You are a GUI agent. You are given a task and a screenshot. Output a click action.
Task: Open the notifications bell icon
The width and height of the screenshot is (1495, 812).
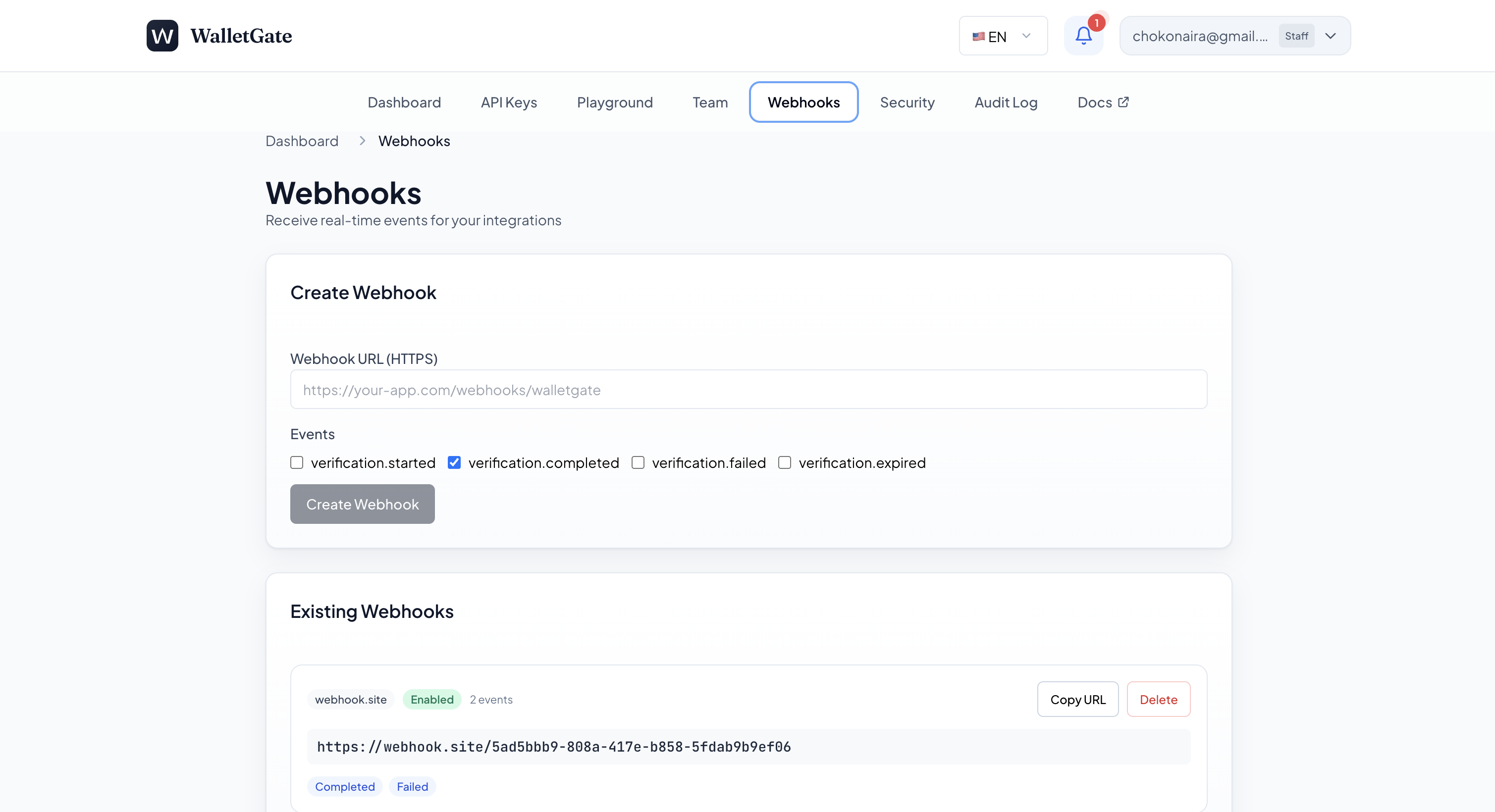[x=1083, y=36]
